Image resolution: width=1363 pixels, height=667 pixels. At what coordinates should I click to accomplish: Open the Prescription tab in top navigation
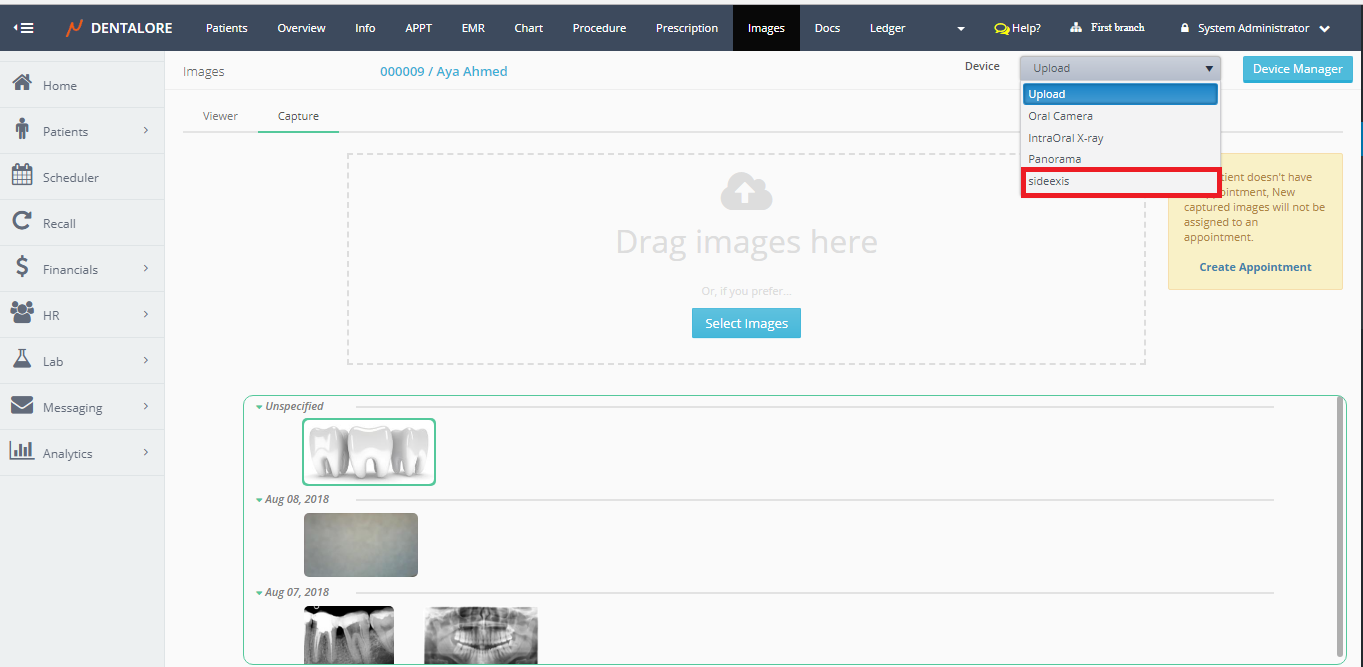(686, 28)
